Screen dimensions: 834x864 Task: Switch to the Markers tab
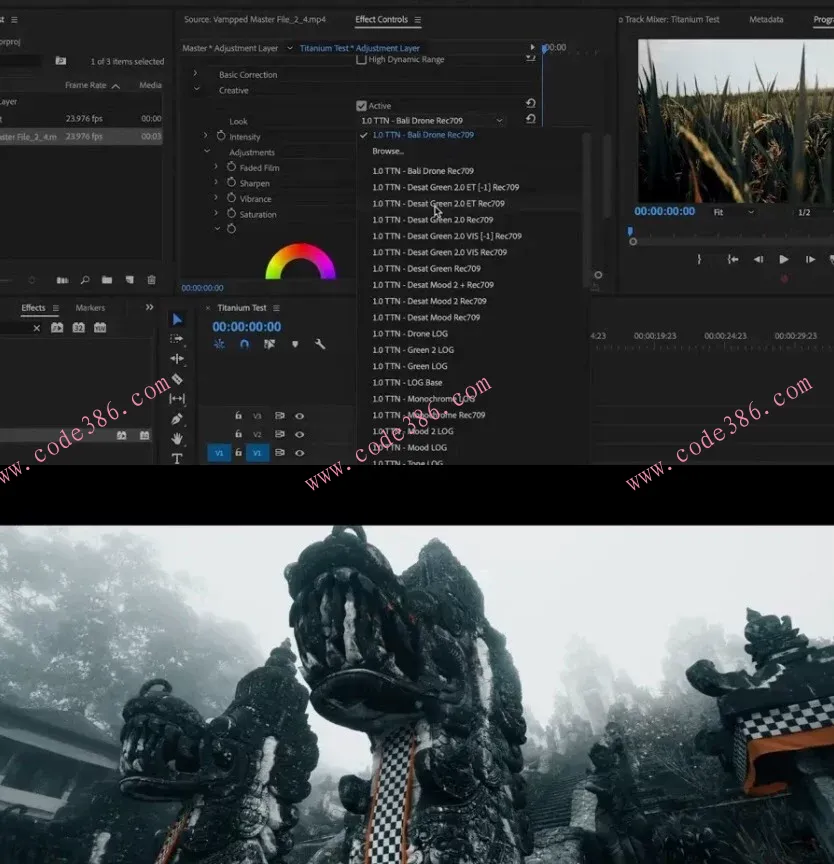click(x=90, y=308)
